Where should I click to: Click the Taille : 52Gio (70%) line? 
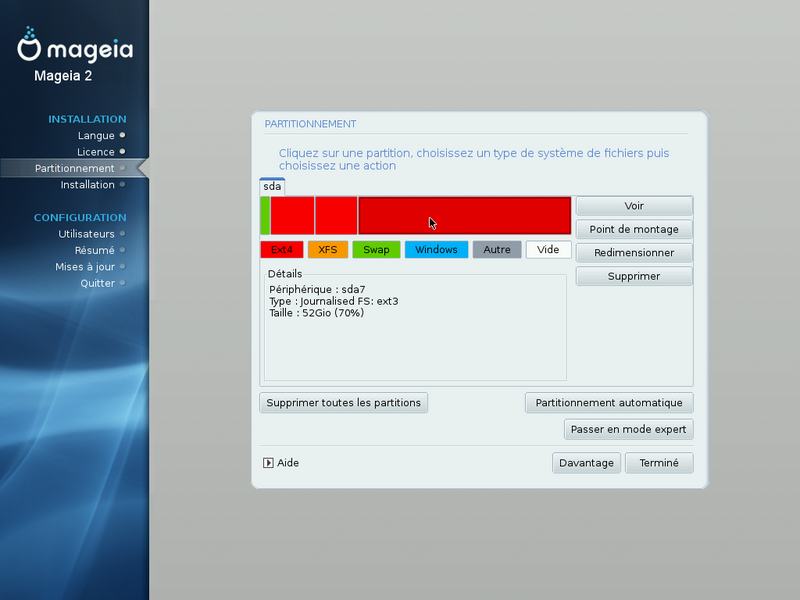[317, 313]
